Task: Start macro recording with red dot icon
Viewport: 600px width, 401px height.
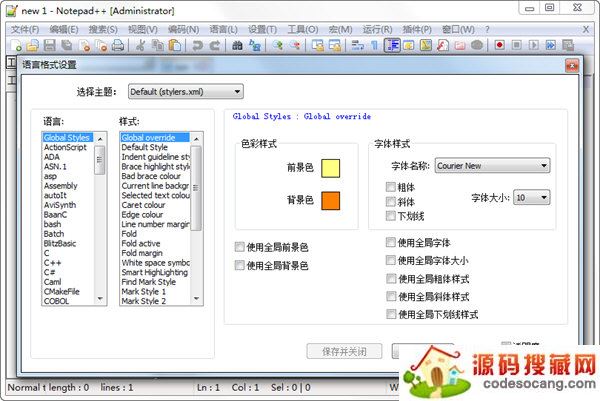Action: coord(499,45)
